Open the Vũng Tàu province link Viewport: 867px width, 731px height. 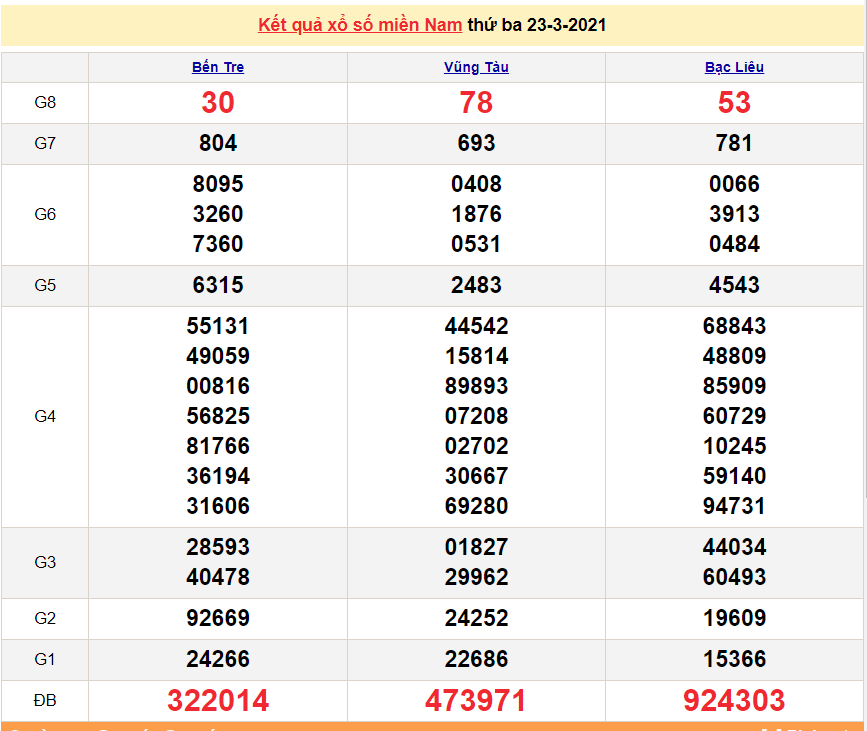pyautogui.click(x=476, y=68)
